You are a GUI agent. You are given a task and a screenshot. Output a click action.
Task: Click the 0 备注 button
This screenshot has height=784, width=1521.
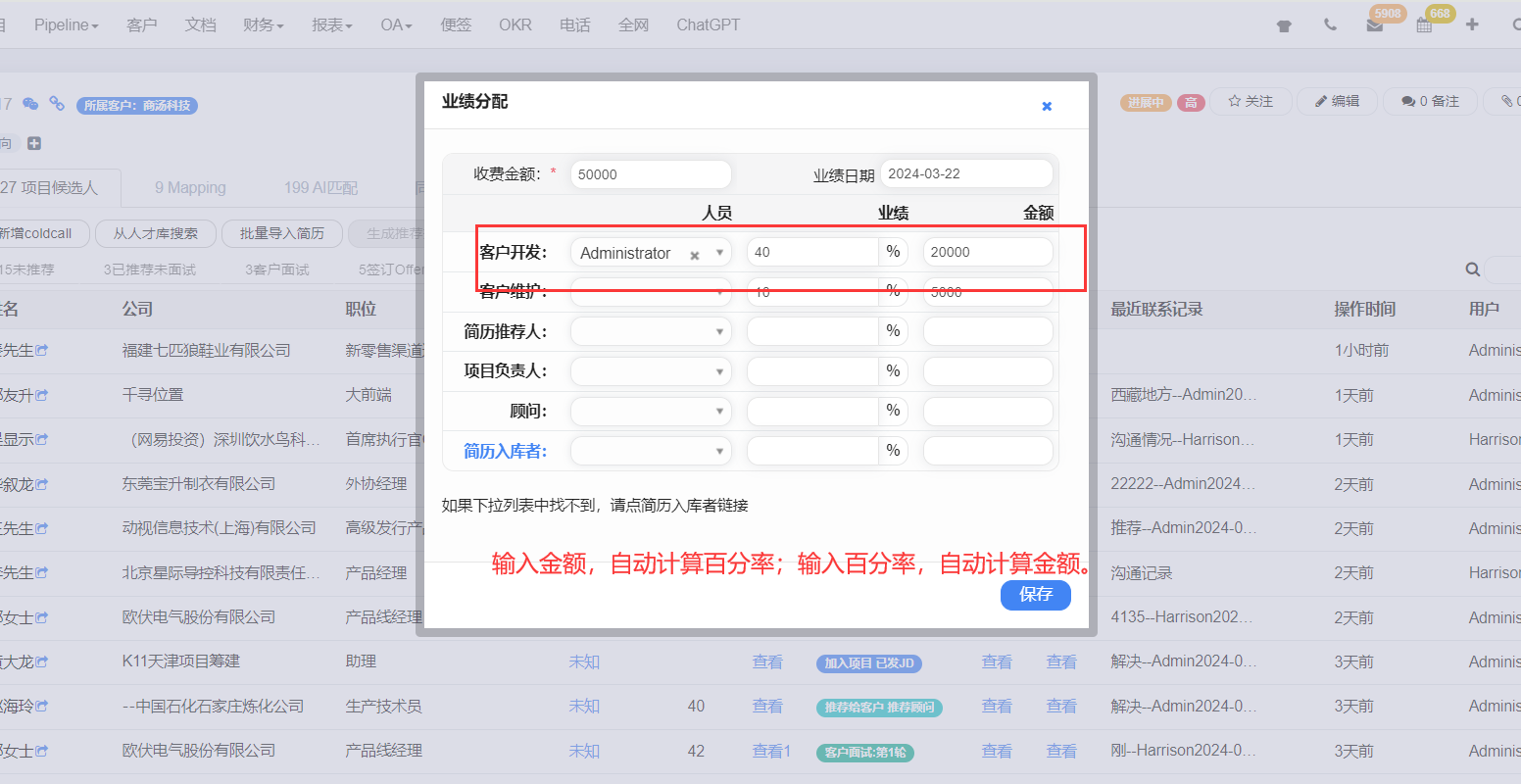(x=1430, y=101)
